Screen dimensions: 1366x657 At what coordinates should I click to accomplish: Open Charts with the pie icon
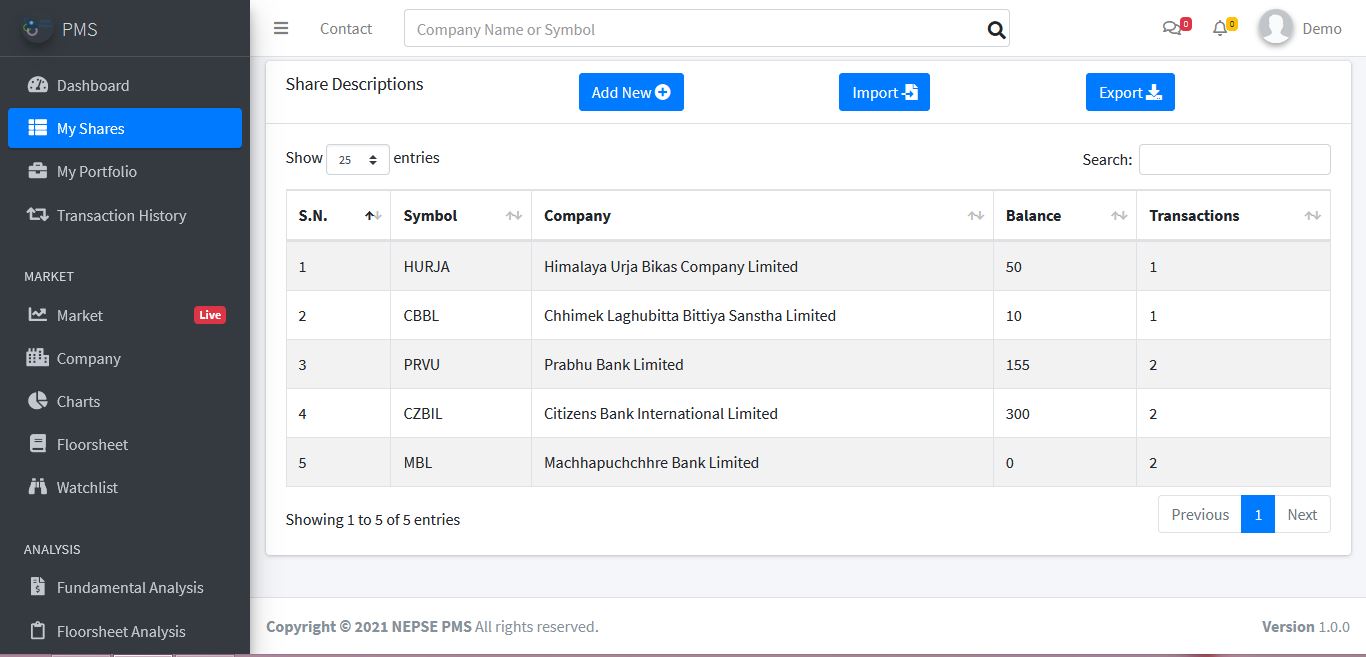(78, 402)
